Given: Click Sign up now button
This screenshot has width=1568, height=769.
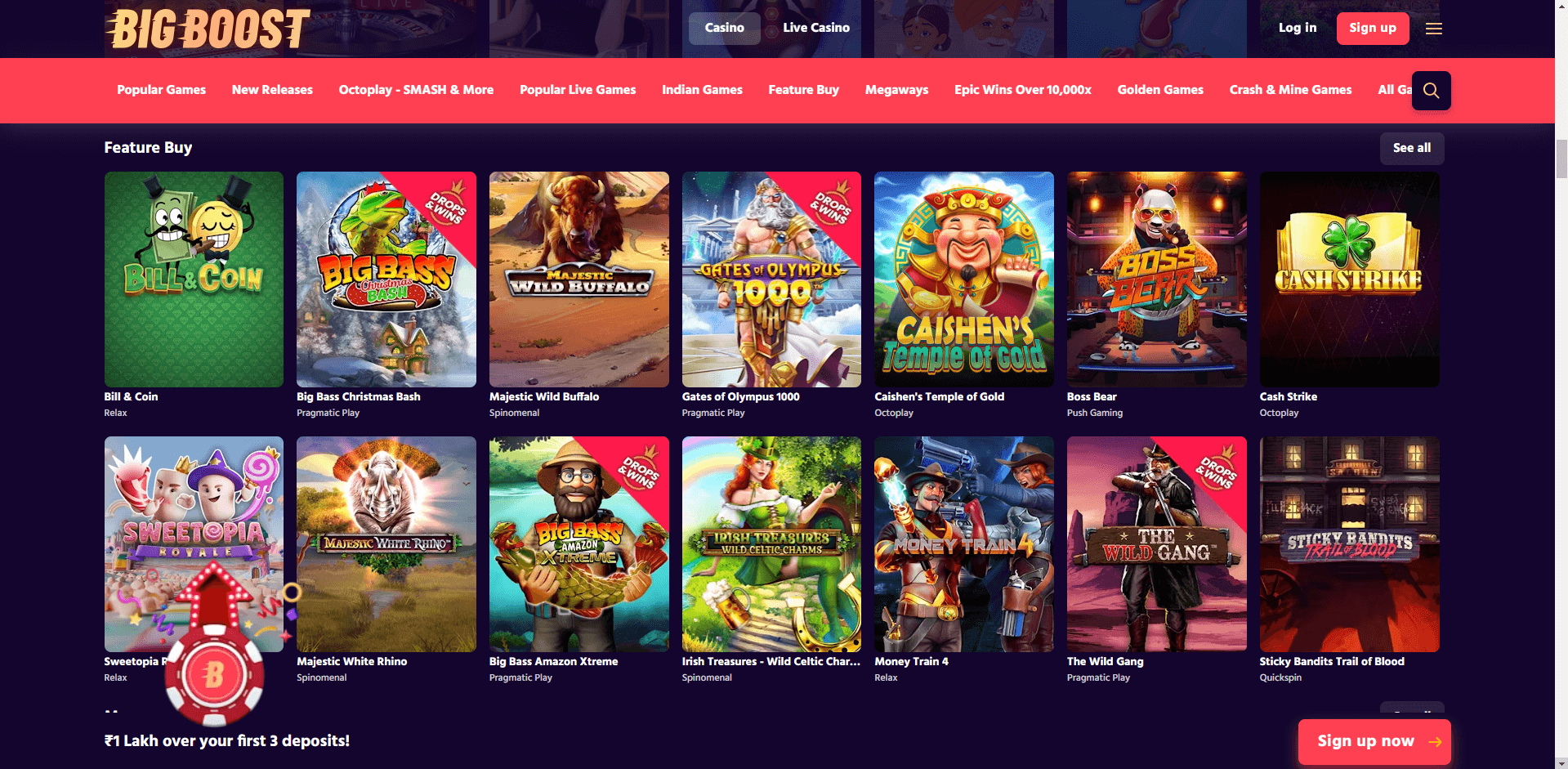Looking at the screenshot, I should (x=1374, y=741).
